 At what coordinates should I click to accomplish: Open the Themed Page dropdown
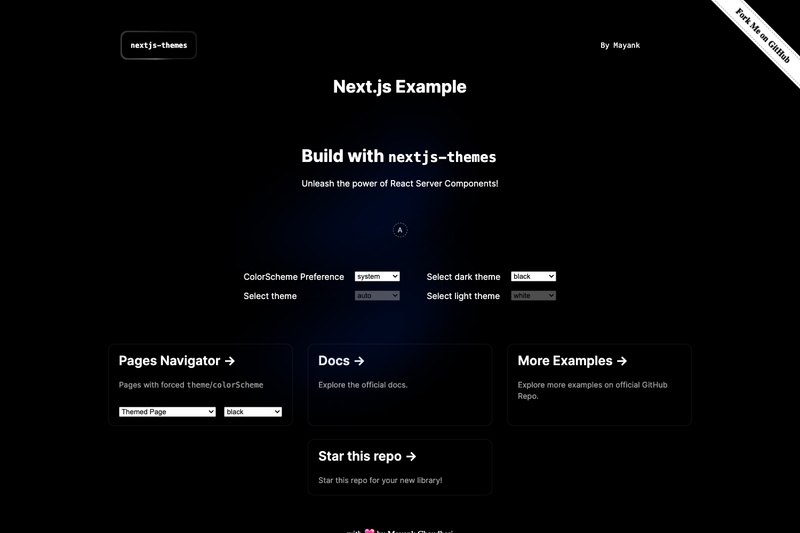pyautogui.click(x=167, y=412)
